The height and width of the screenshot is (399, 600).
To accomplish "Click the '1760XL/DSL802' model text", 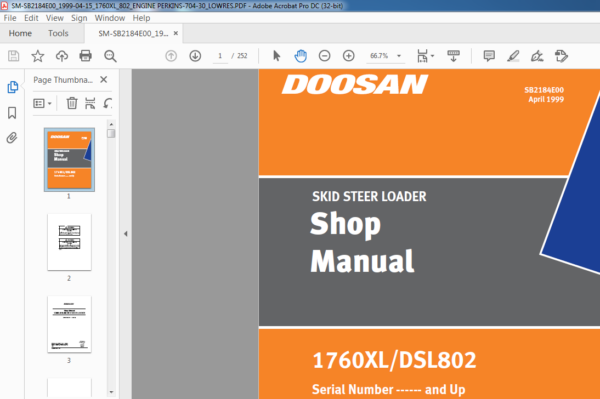I will pyautogui.click(x=394, y=360).
